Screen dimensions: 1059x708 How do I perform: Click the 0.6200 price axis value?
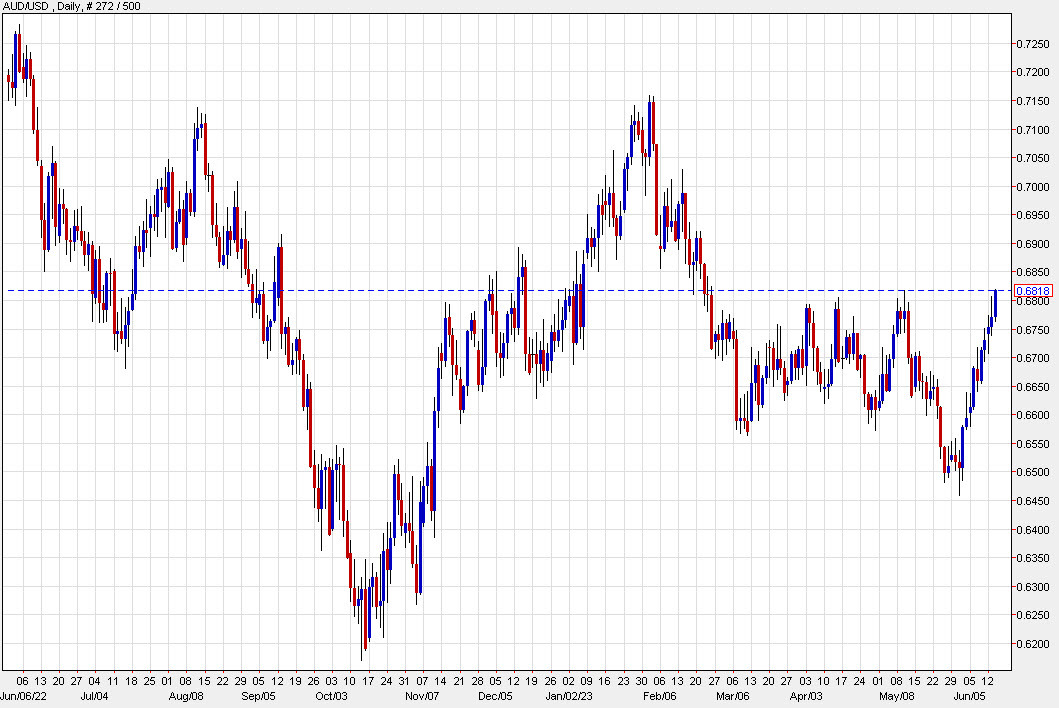[x=1031, y=646]
